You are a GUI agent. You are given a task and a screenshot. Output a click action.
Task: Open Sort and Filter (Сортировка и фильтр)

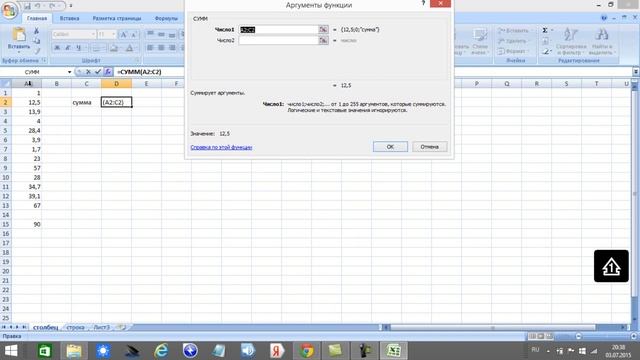click(571, 41)
